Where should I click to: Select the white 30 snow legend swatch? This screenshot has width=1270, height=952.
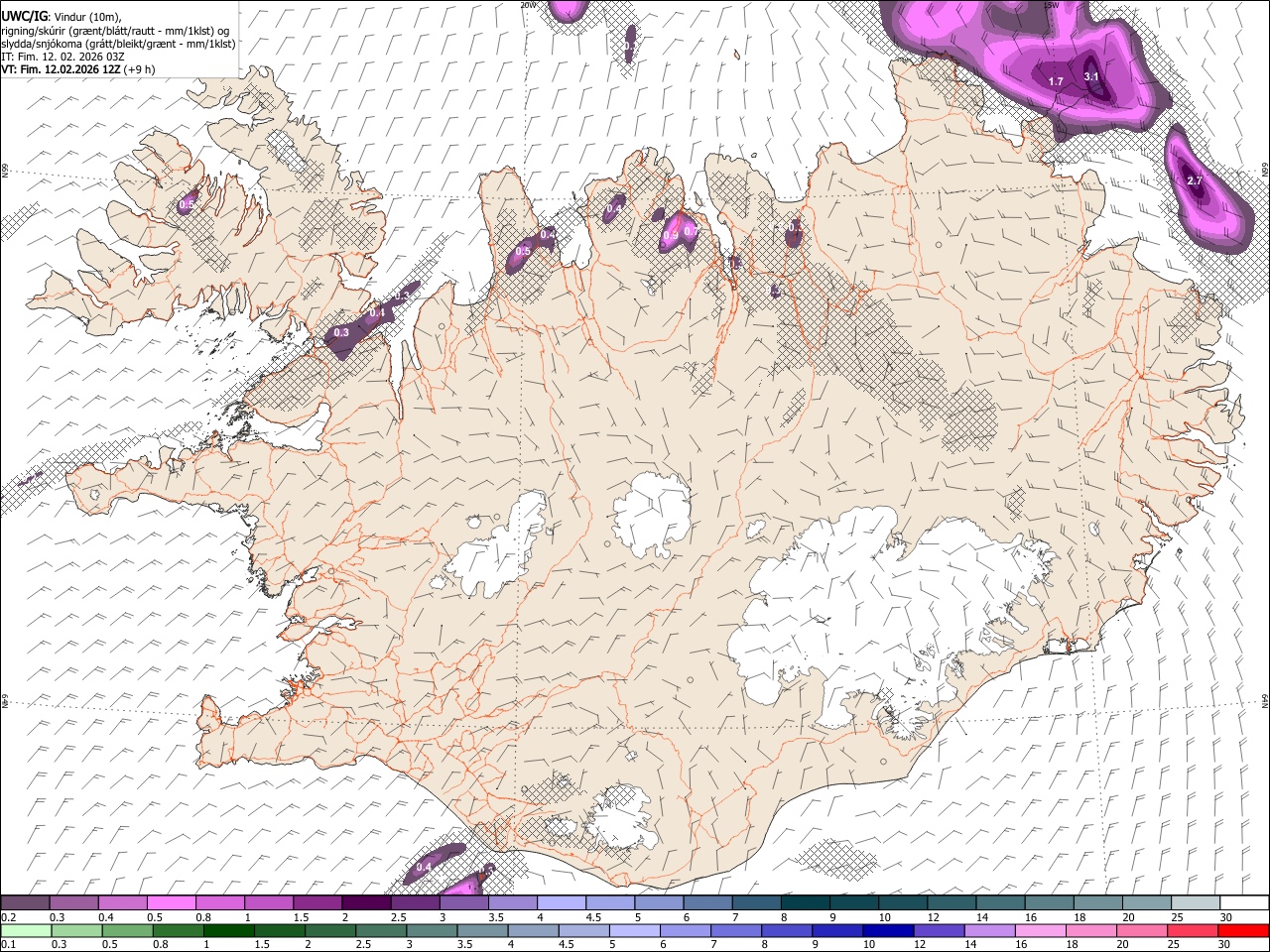1243,902
